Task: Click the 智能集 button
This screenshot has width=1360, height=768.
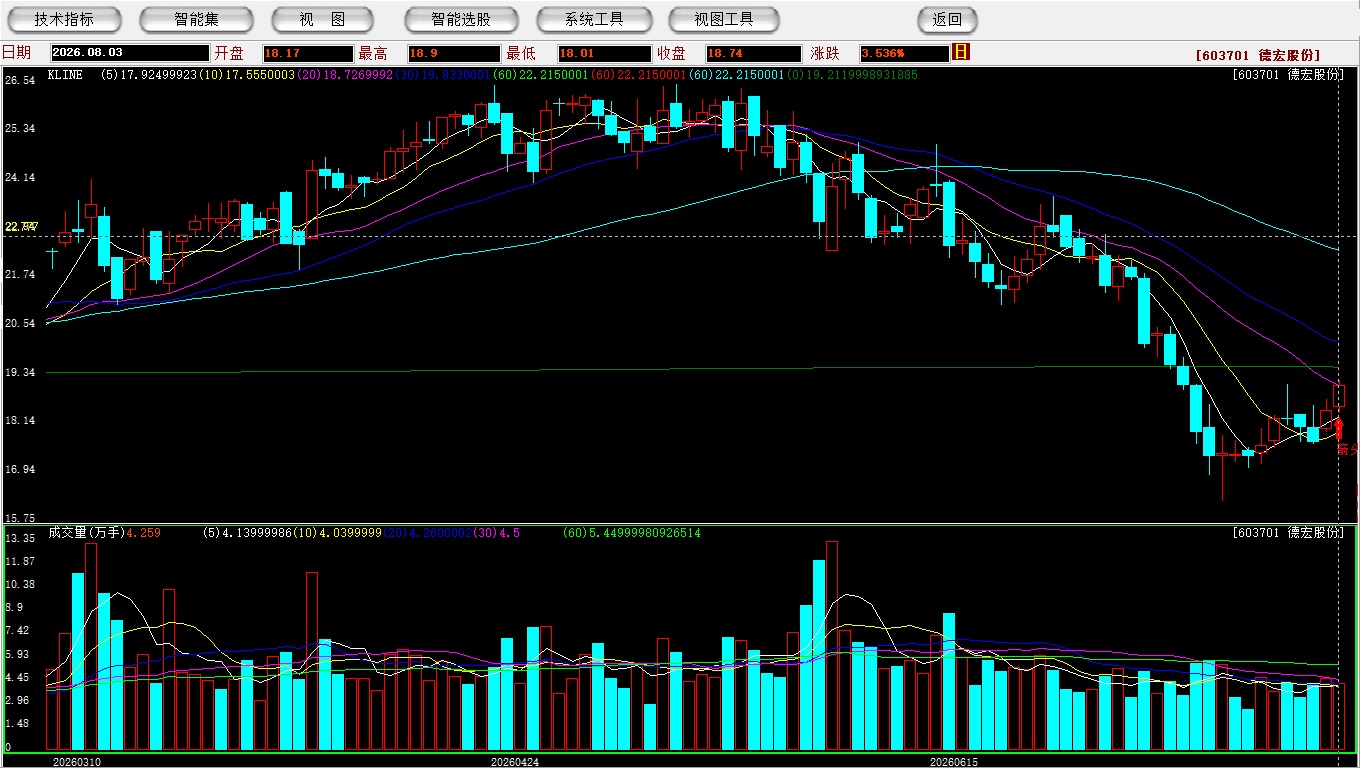Action: (196, 19)
